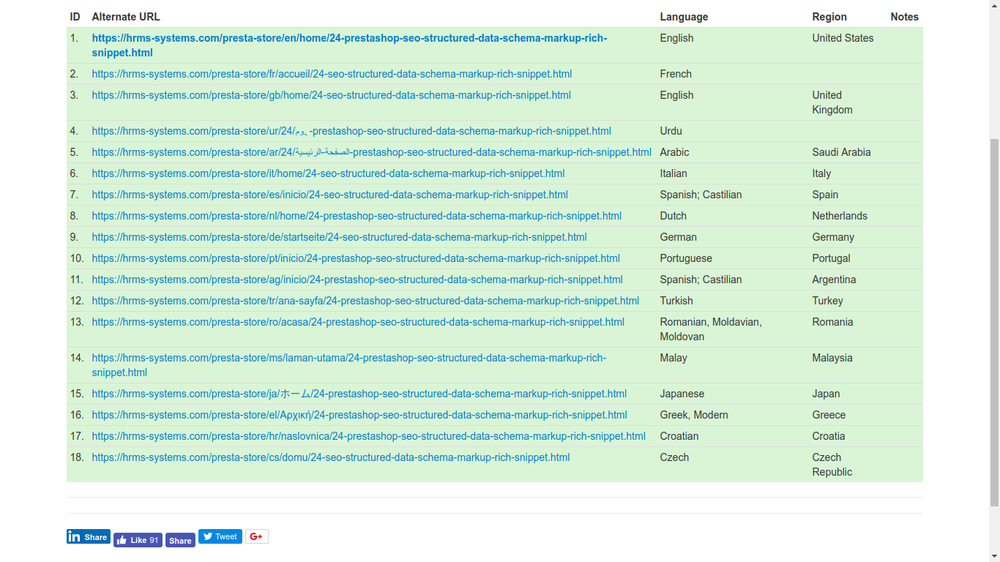1000x562 pixels.
Task: Select the 'Greek, Modern' language cell
Action: coord(694,415)
